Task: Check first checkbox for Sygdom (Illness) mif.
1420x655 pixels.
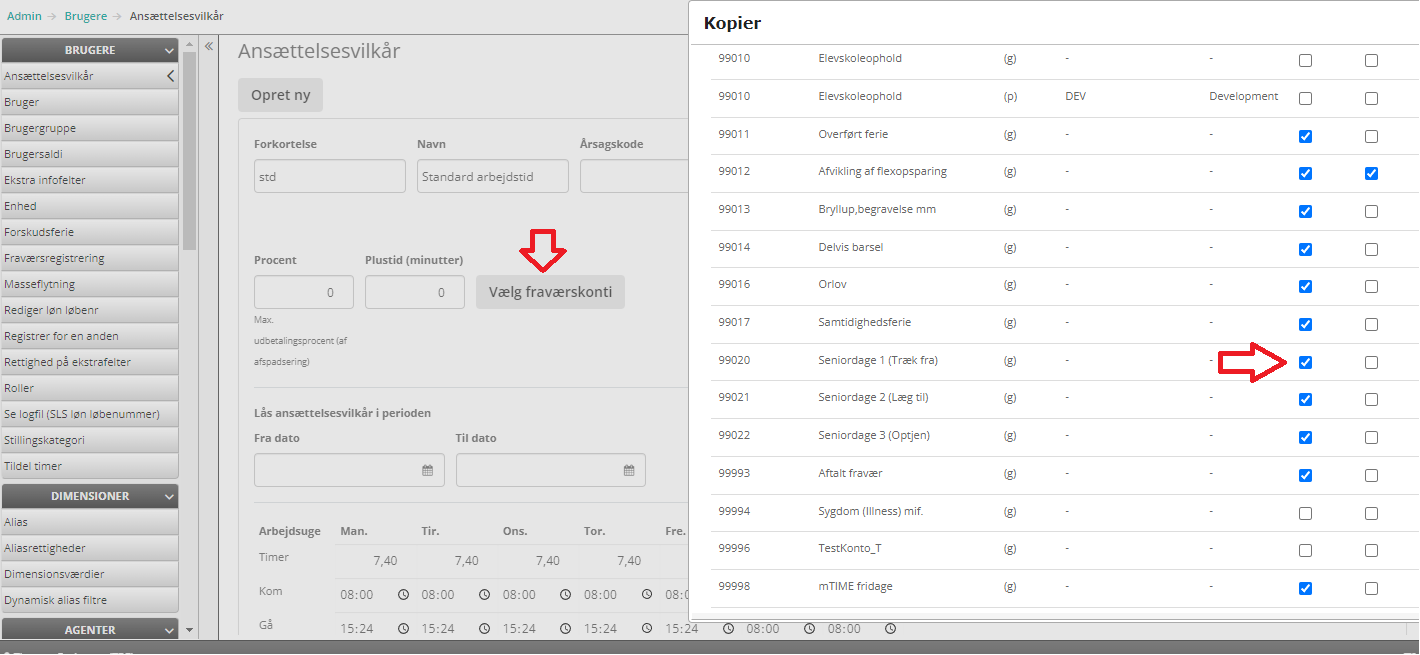Action: pos(1305,513)
